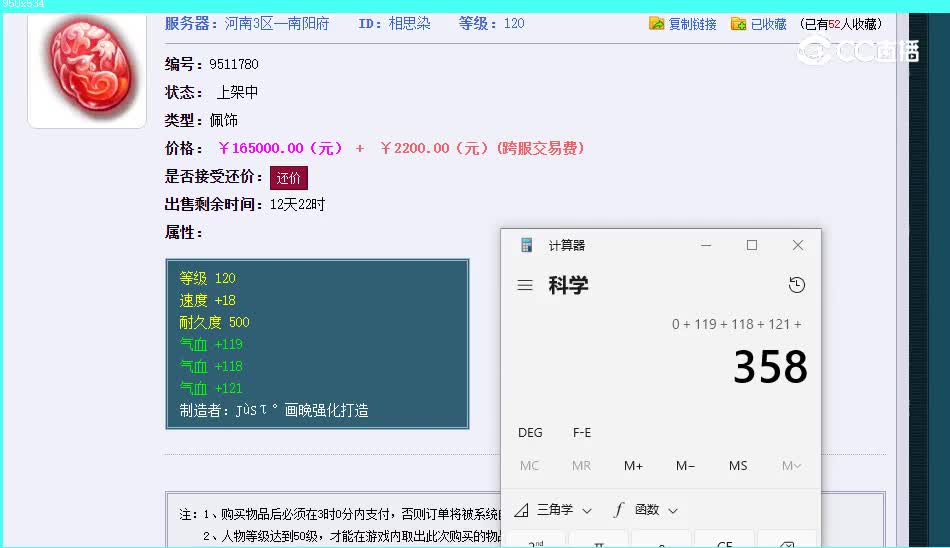Toggle F-E notation in calculator
This screenshot has width=950, height=548.
pyautogui.click(x=582, y=432)
